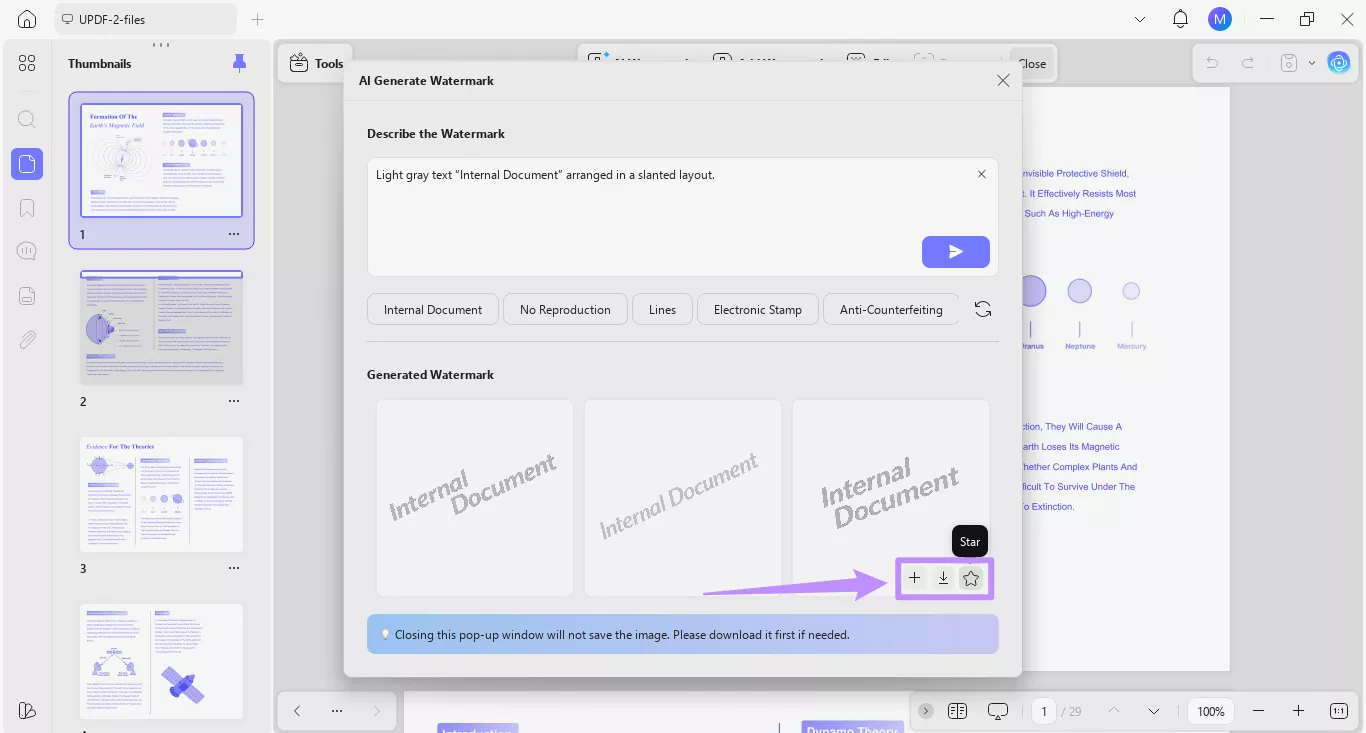
Task: Download the generated watermark using the download icon
Action: (x=942, y=577)
